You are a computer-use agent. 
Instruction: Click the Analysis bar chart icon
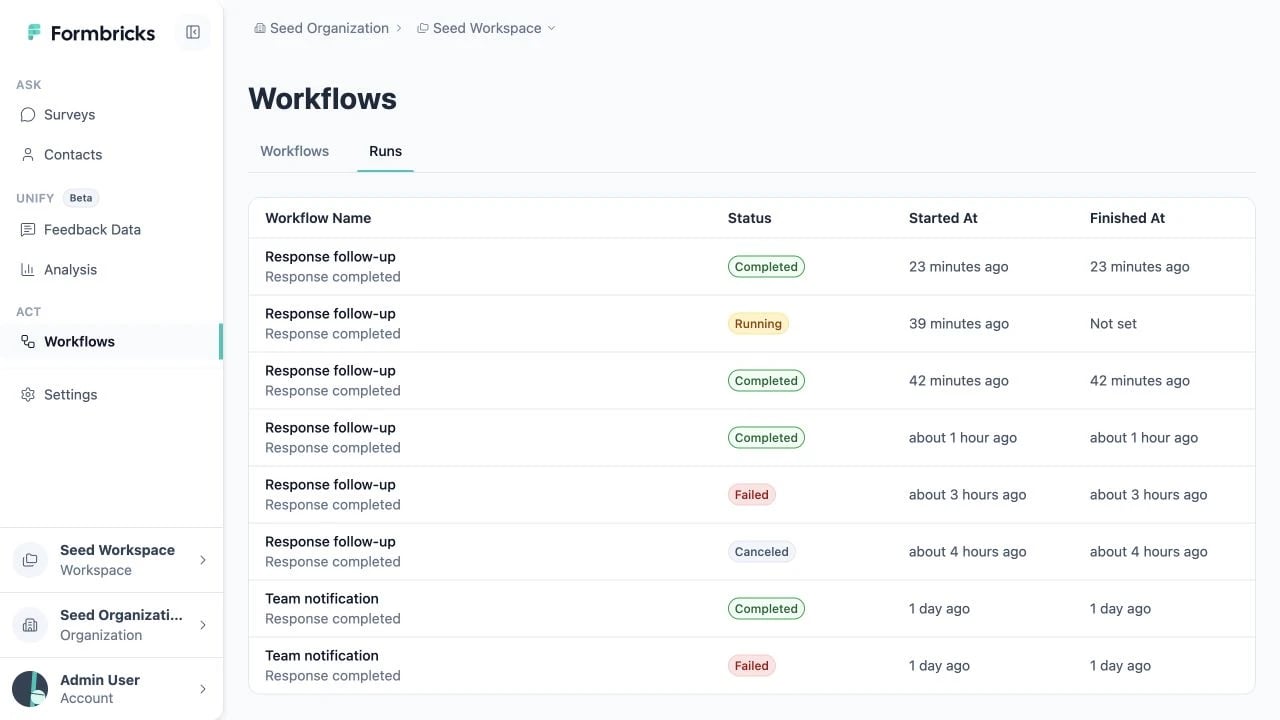pos(28,270)
